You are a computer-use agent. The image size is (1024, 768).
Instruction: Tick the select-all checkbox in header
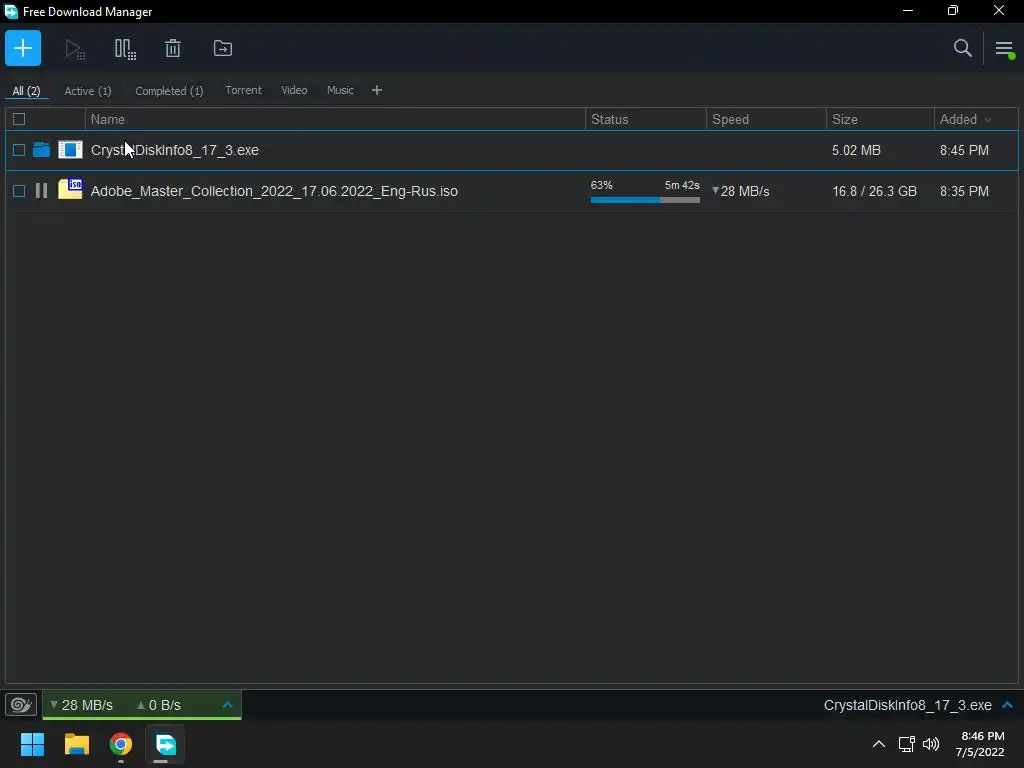[19, 119]
